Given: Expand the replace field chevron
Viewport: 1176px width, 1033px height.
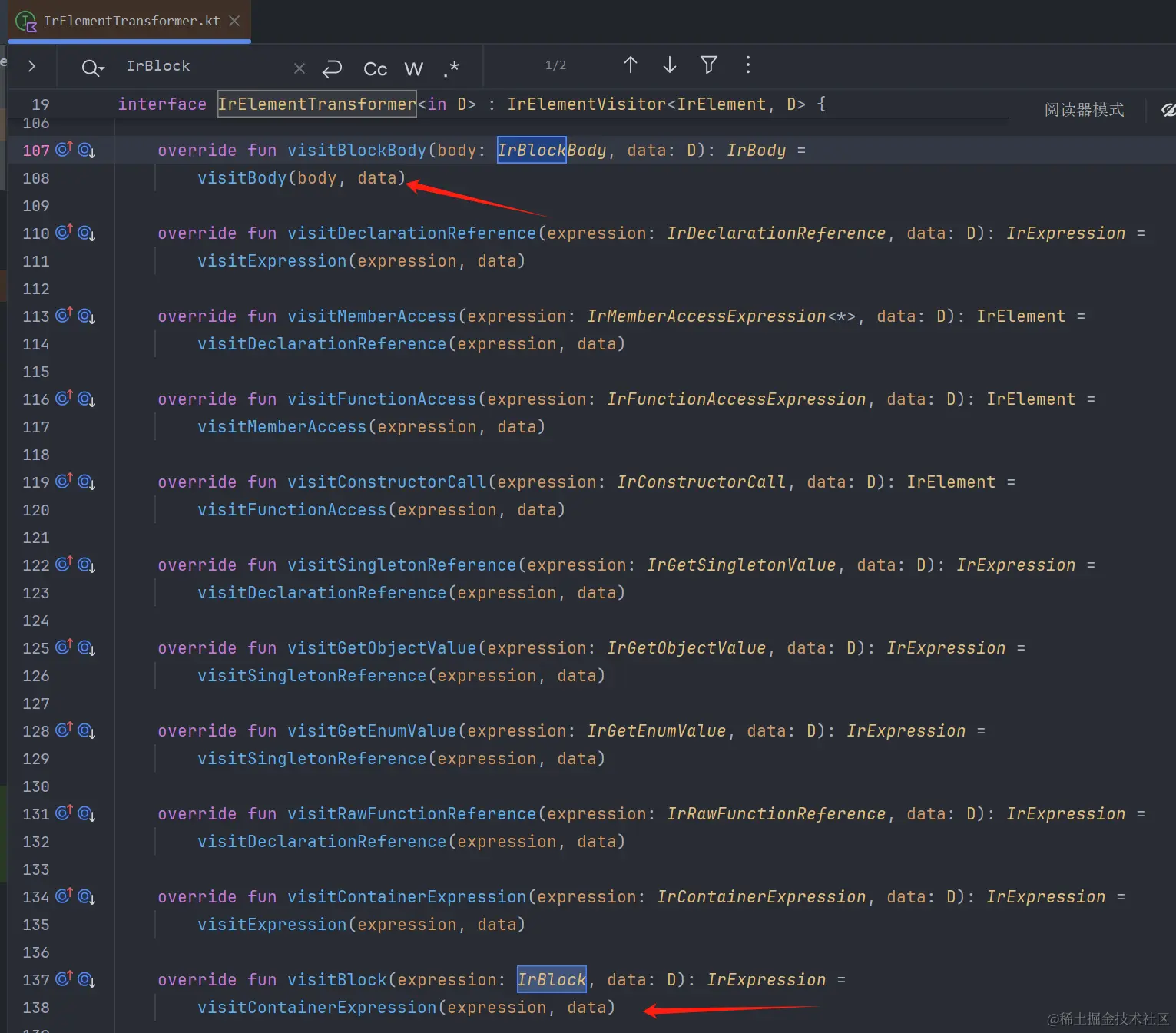Looking at the screenshot, I should point(31,66).
